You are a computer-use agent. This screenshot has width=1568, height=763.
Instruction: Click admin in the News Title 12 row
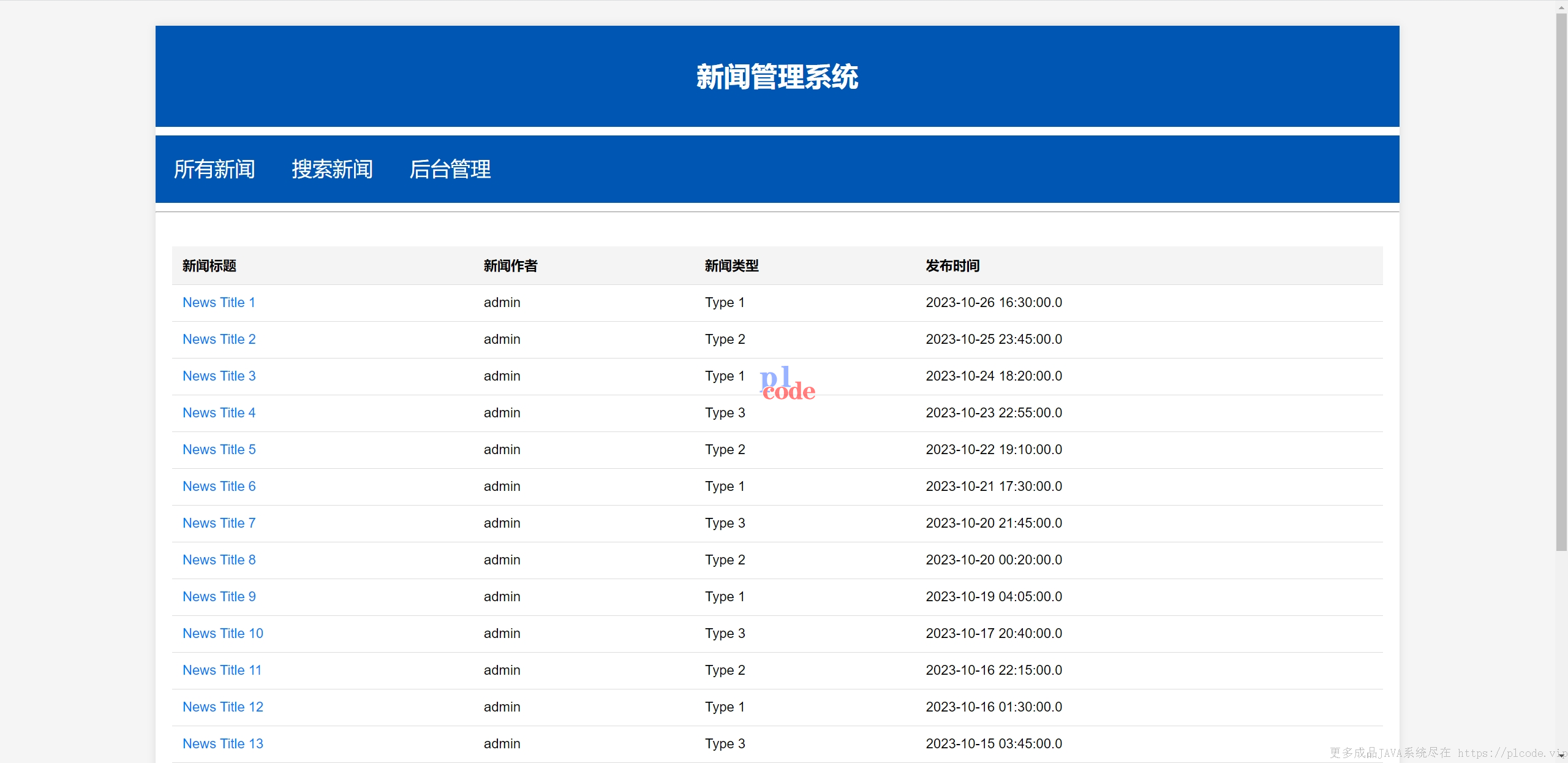(502, 707)
